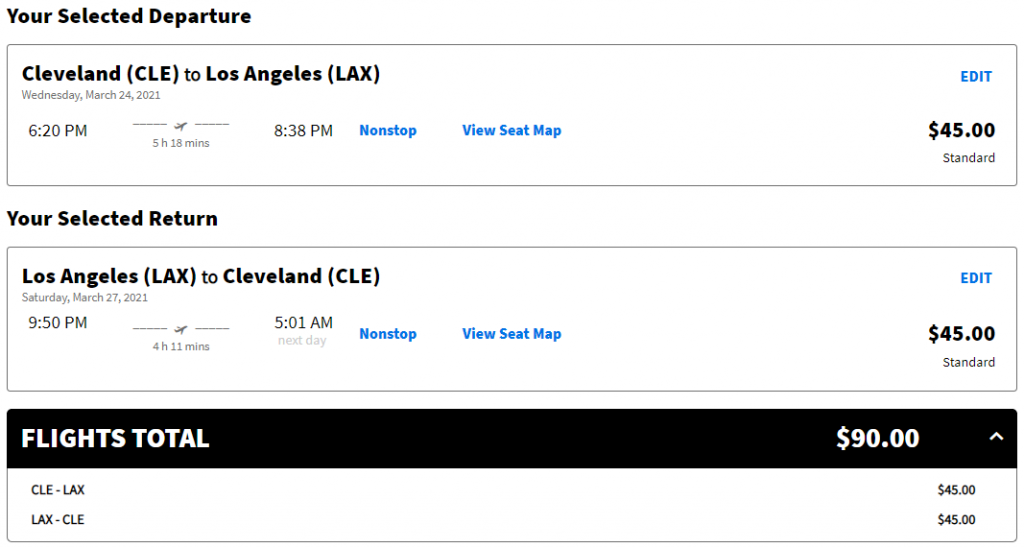Click the Wednesday, March 24, 2021 date
The width and height of the screenshot is (1024, 548).
(x=91, y=95)
